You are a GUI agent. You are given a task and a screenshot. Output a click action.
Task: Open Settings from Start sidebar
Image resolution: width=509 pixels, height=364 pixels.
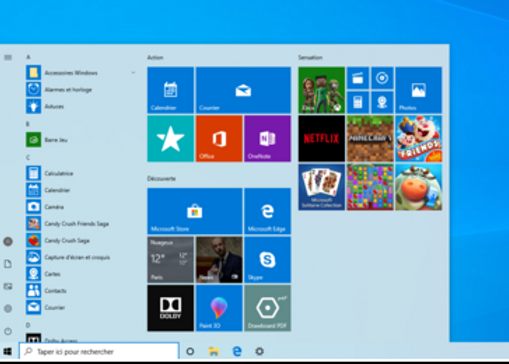(8, 309)
